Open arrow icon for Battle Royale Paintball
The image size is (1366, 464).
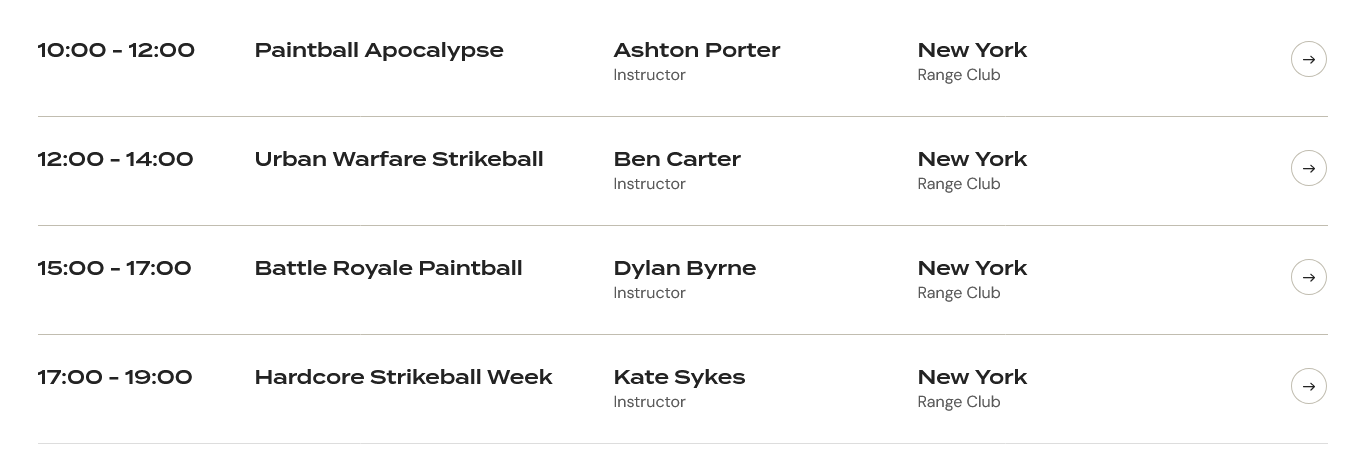tap(1308, 277)
